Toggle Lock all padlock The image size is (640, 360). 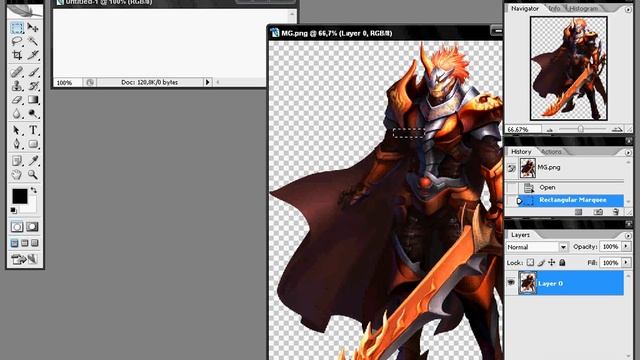coord(562,262)
